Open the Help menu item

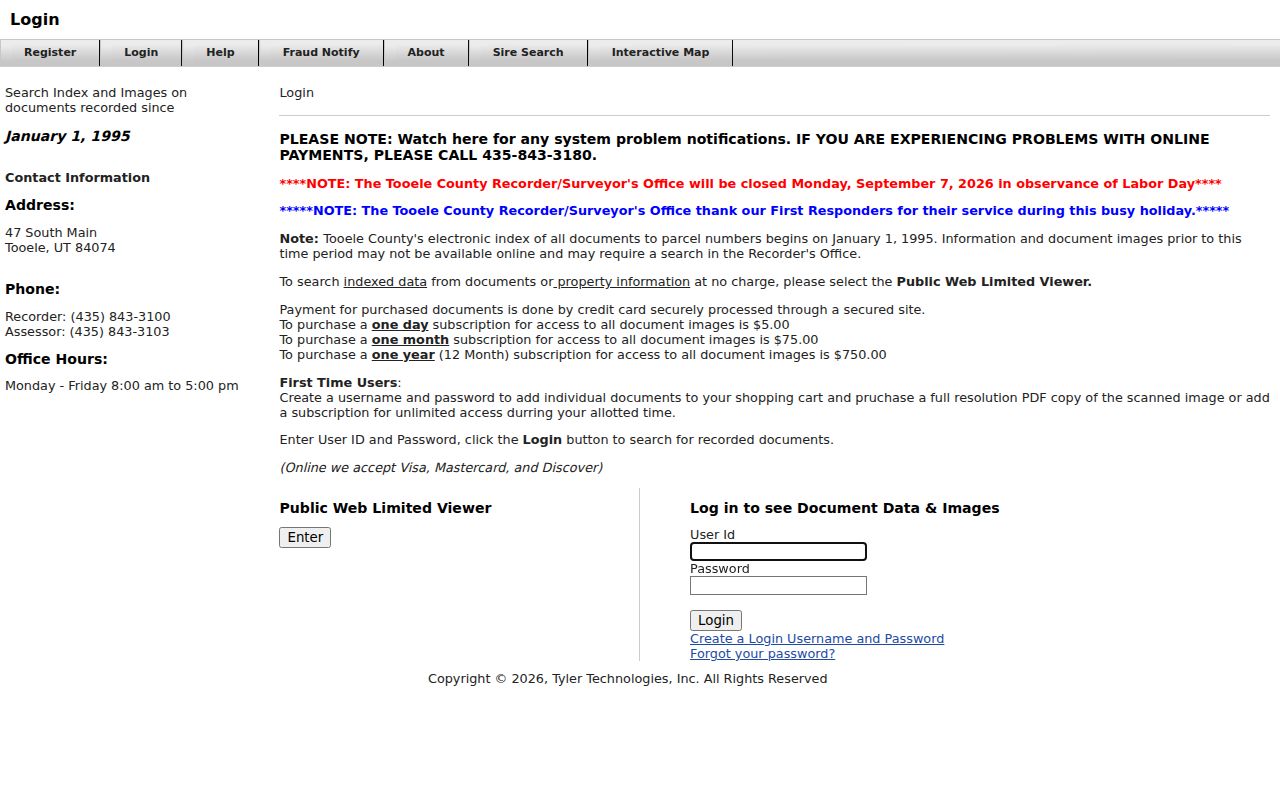pyautogui.click(x=220, y=53)
